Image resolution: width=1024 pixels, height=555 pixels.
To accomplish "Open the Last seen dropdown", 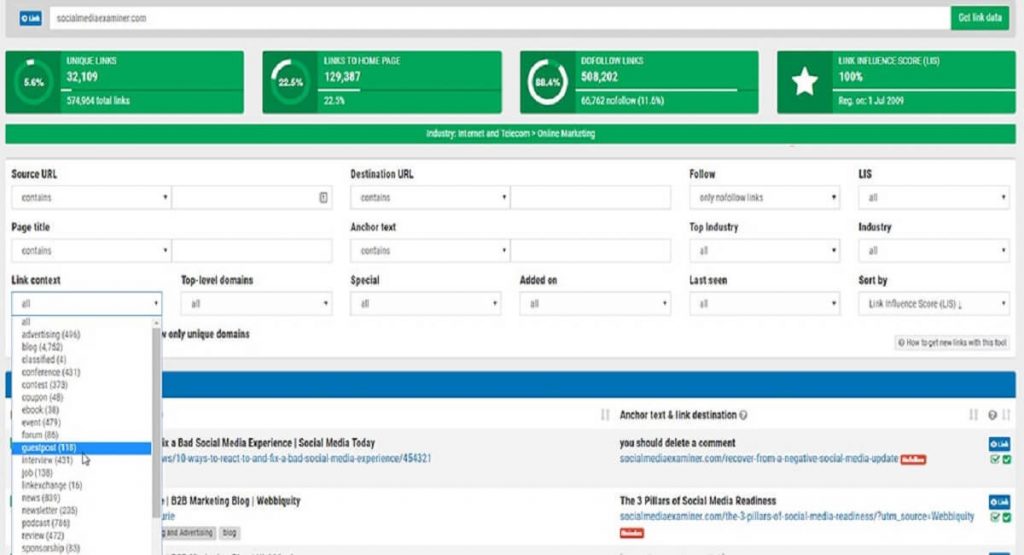I will (x=764, y=304).
